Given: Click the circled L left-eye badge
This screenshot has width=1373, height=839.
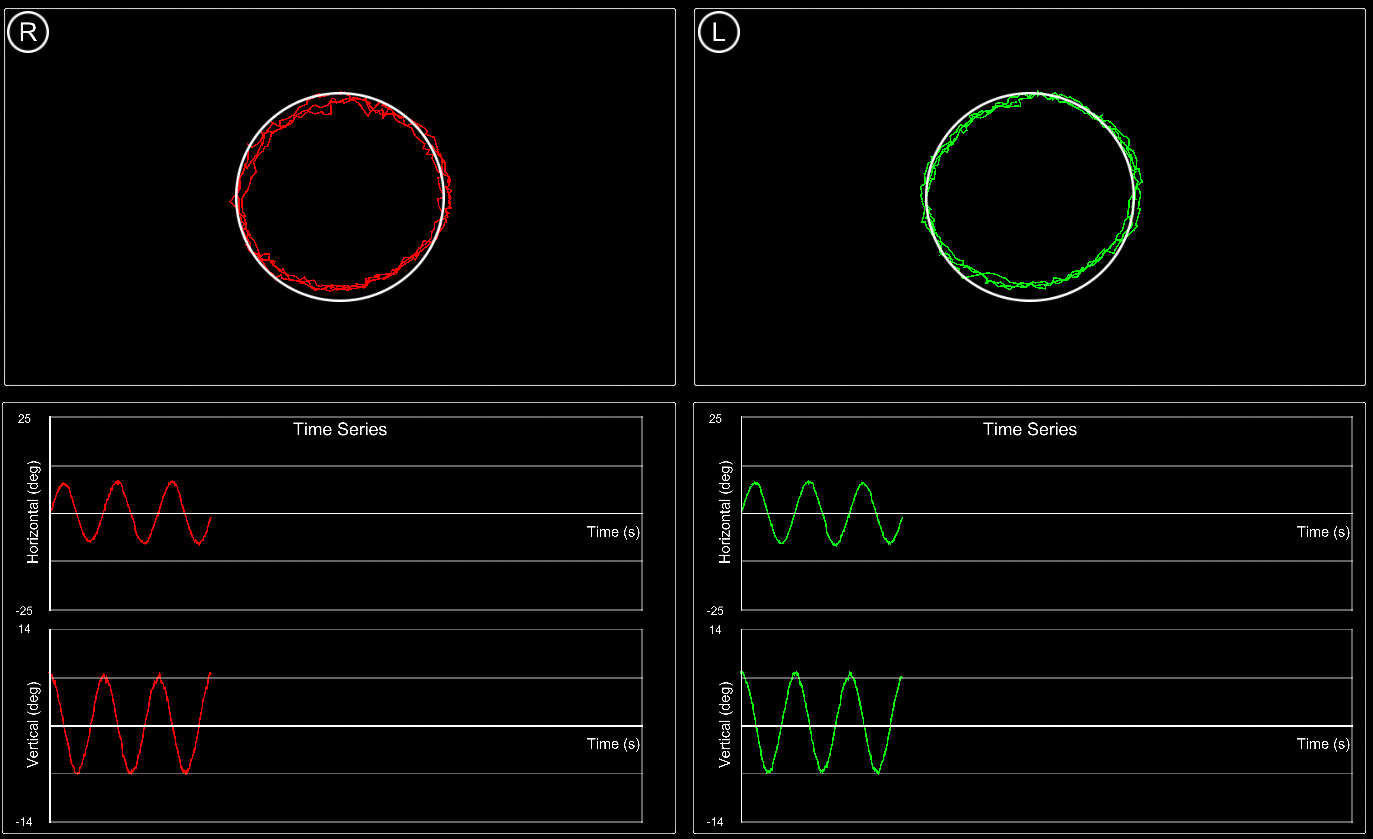Looking at the screenshot, I should point(718,33).
